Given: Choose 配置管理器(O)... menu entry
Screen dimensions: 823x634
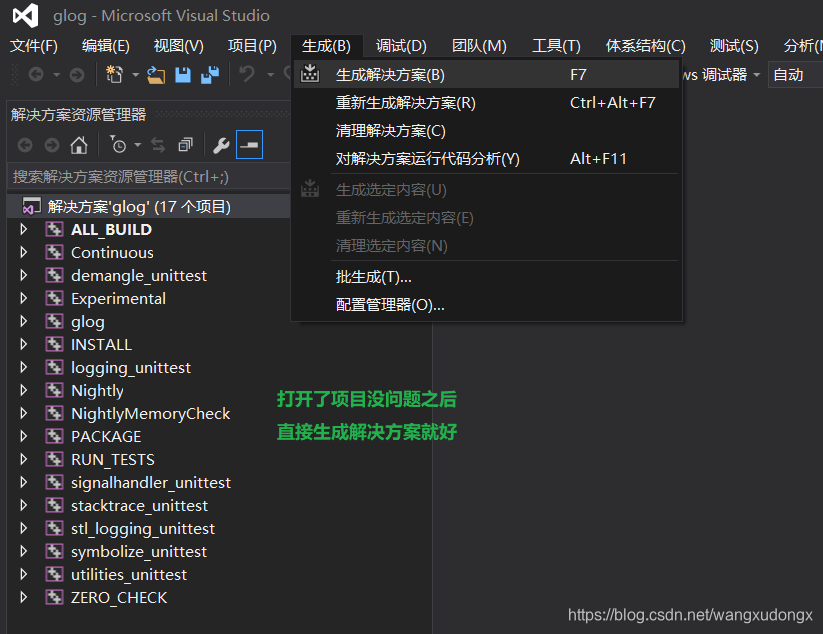Looking at the screenshot, I should (487, 304).
